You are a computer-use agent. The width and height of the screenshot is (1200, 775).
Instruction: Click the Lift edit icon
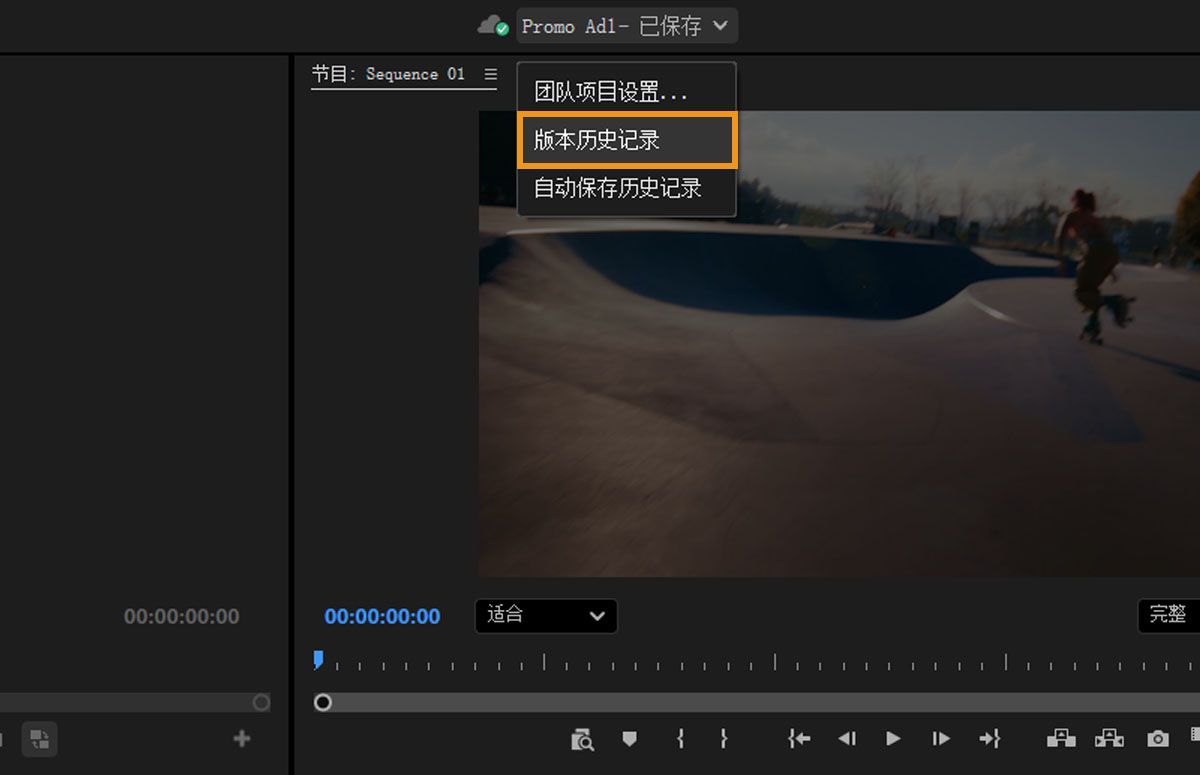pos(1061,739)
